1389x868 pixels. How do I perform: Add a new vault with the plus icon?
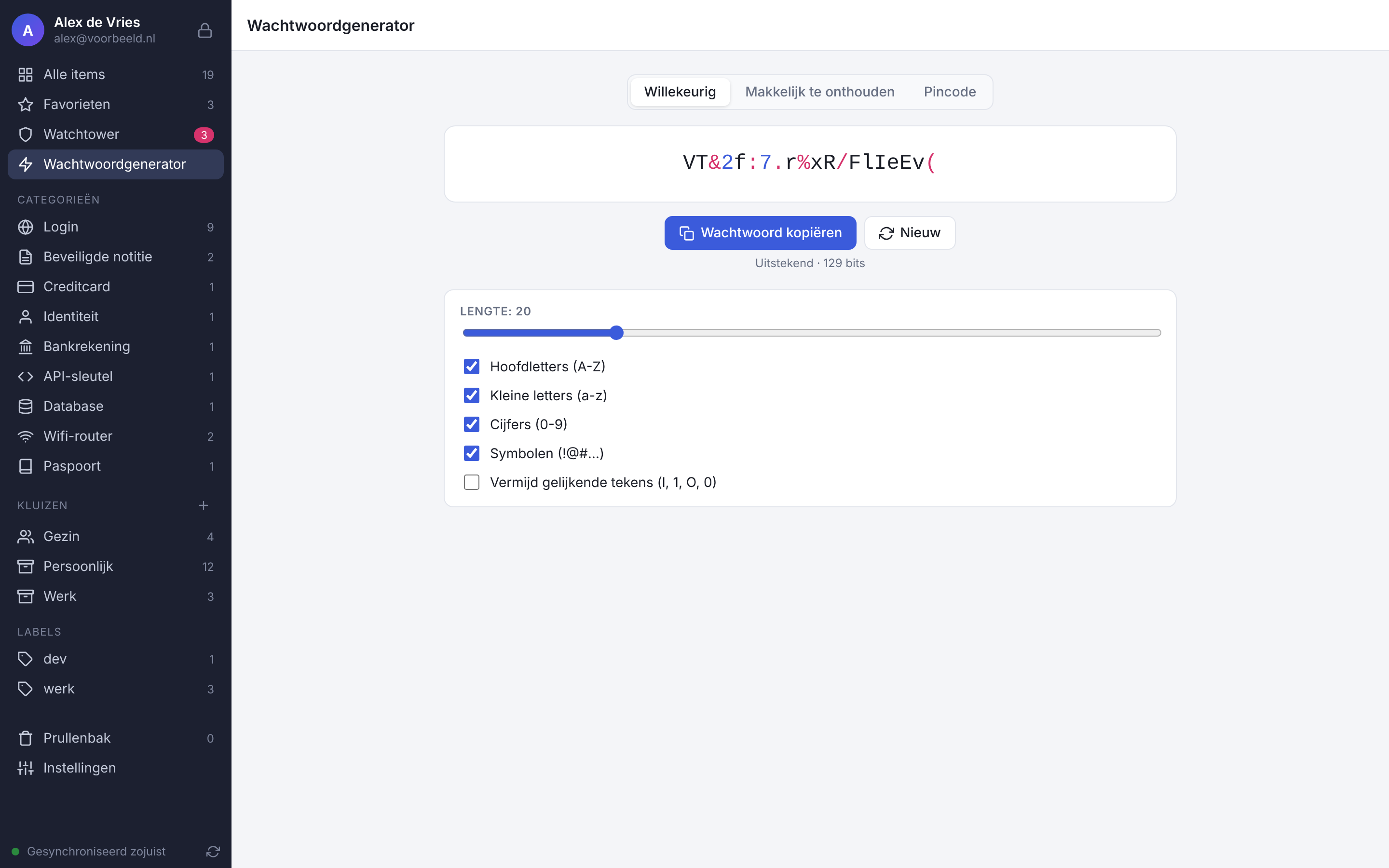point(203,505)
